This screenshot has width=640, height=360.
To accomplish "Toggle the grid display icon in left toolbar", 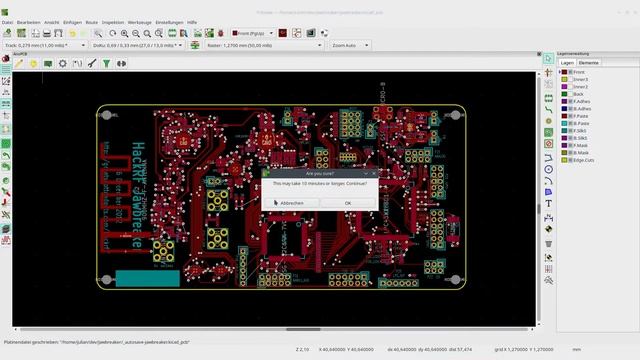I will pos(6,70).
